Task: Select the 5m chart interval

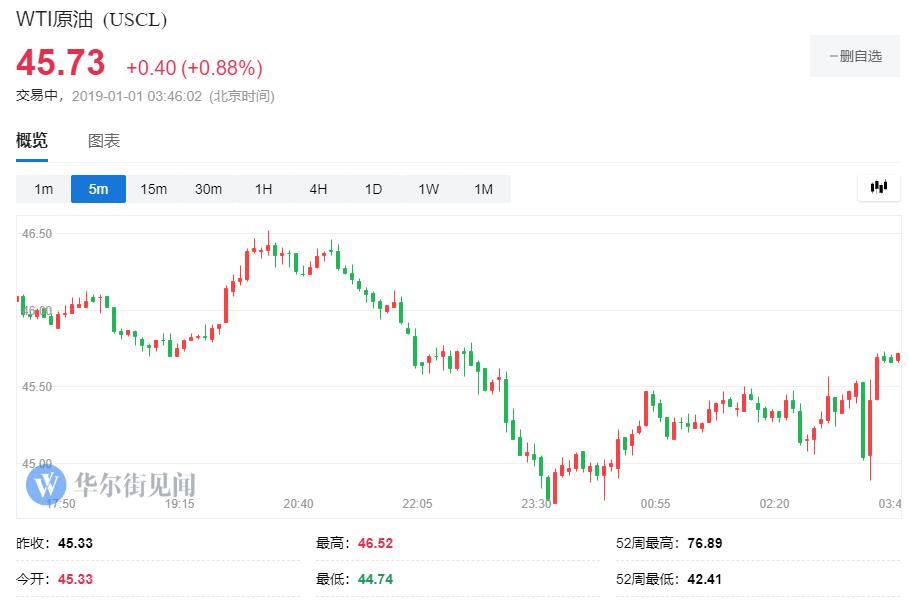Action: (x=98, y=189)
